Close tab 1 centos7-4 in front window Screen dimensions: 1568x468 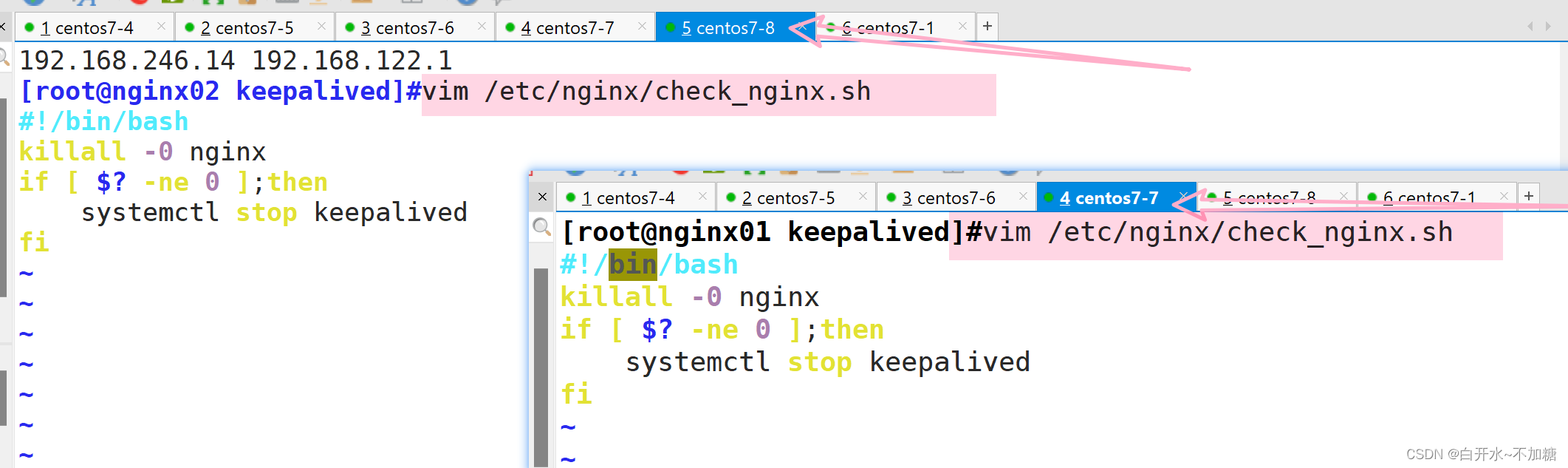tap(702, 196)
